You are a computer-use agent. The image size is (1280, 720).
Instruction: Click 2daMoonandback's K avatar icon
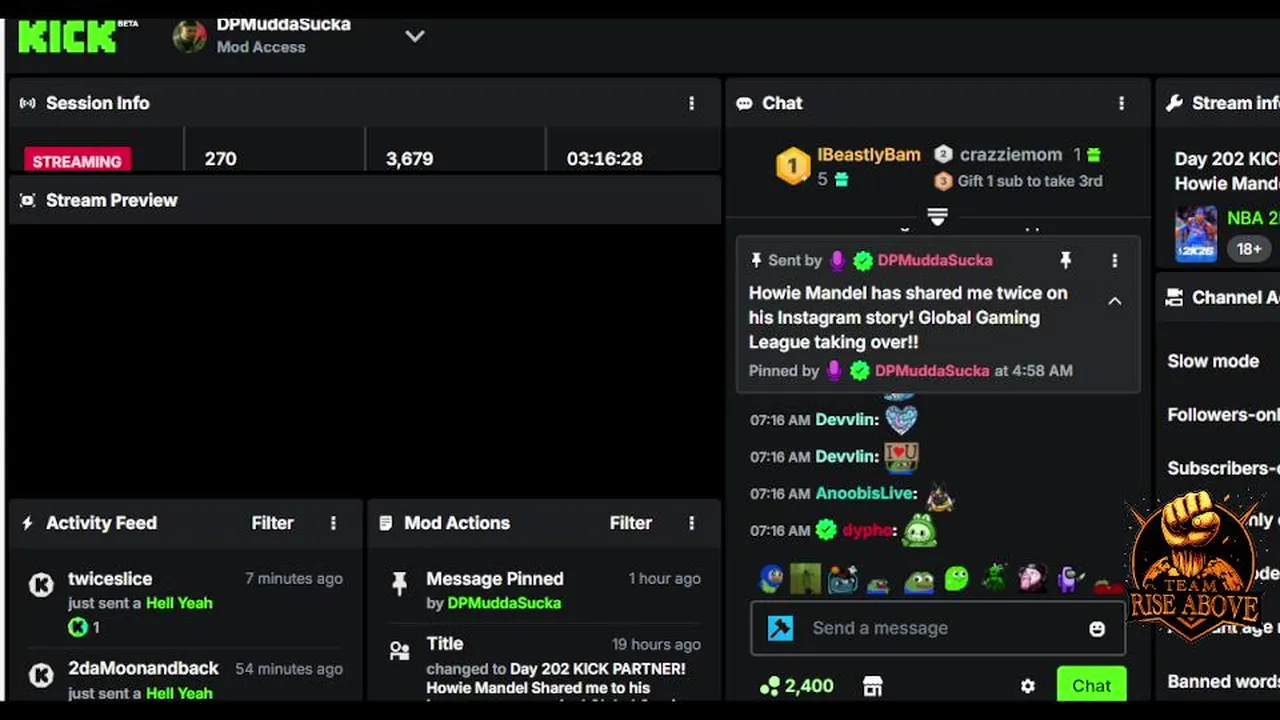[x=41, y=675]
